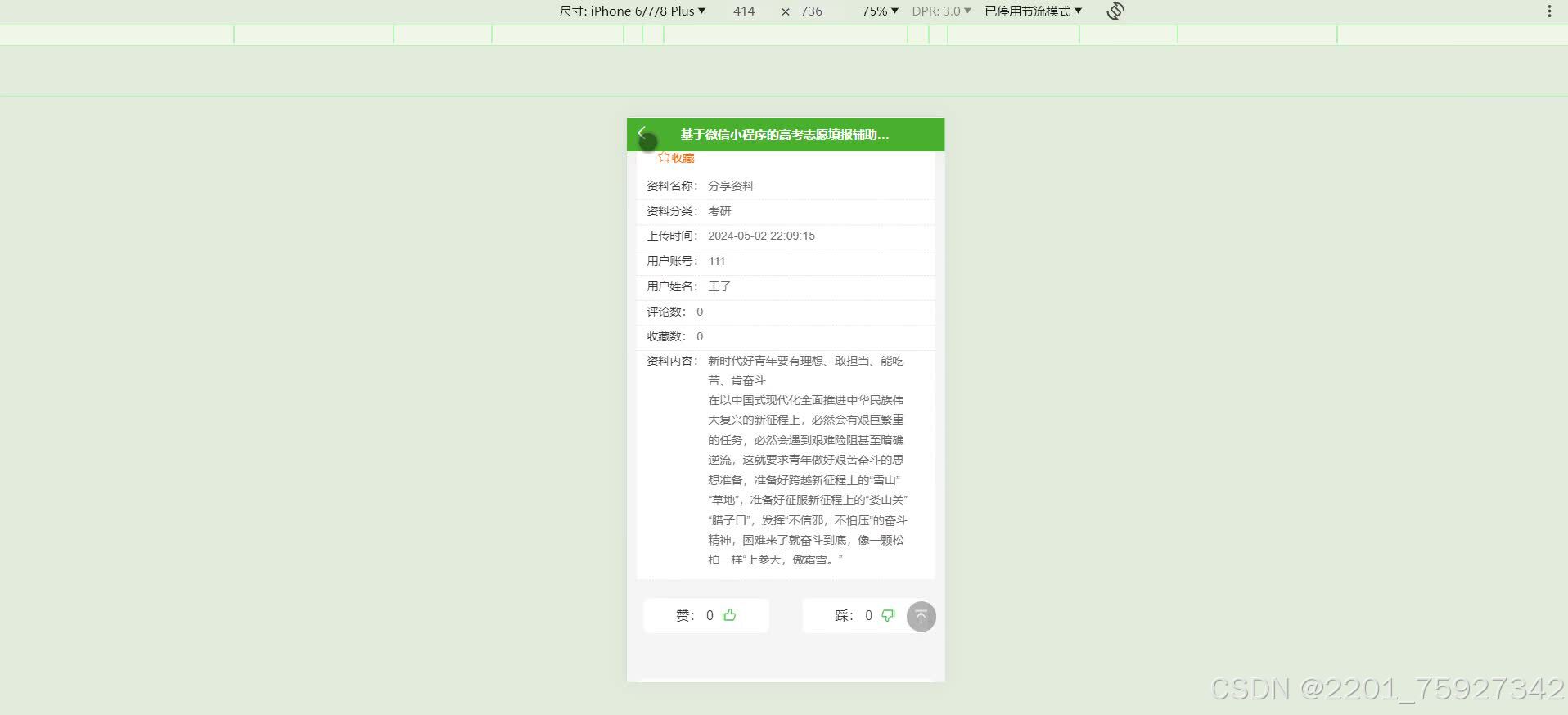Select the upload time 2024-05-02 22:09:15
The width and height of the screenshot is (1568, 715).
tap(761, 236)
